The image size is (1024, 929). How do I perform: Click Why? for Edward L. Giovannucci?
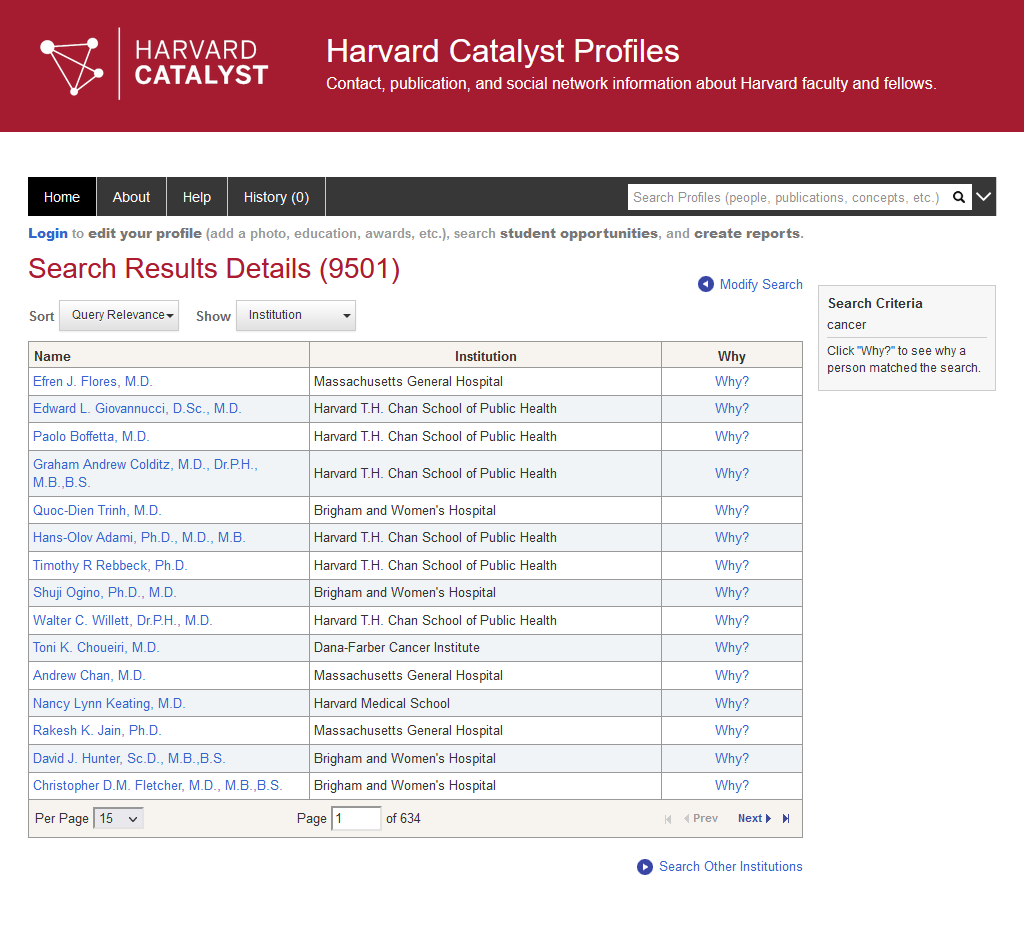pos(732,409)
